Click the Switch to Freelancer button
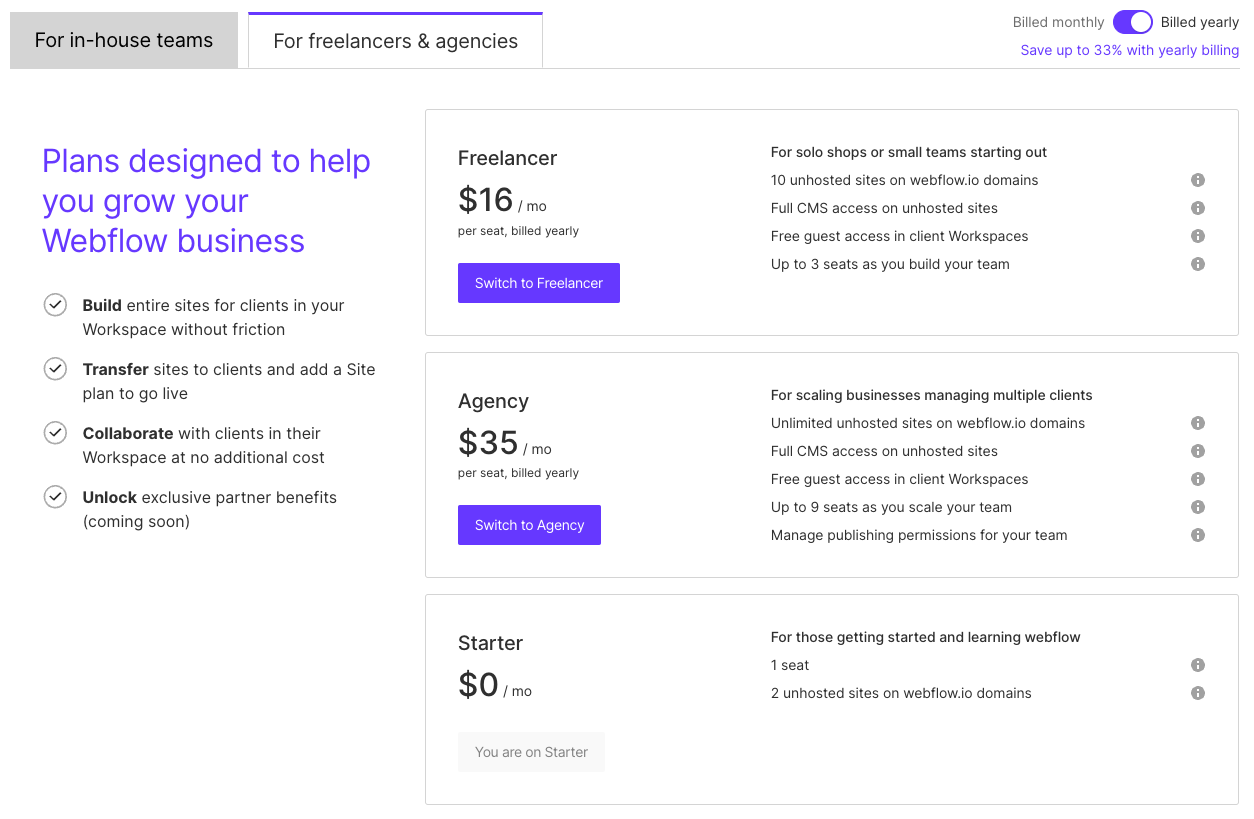 click(x=538, y=283)
